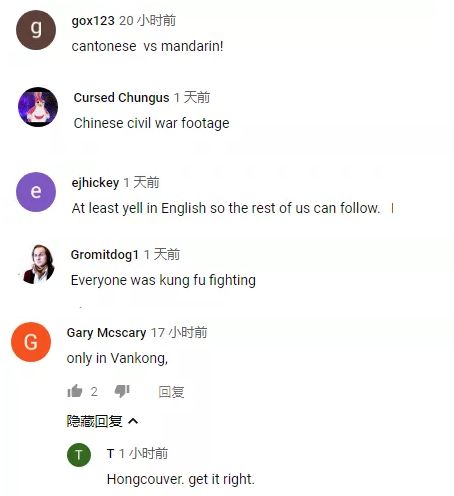454x496 pixels.
Task: Click the 17 小时前 timestamp on Gary's comment
Action: pyautogui.click(x=179, y=332)
